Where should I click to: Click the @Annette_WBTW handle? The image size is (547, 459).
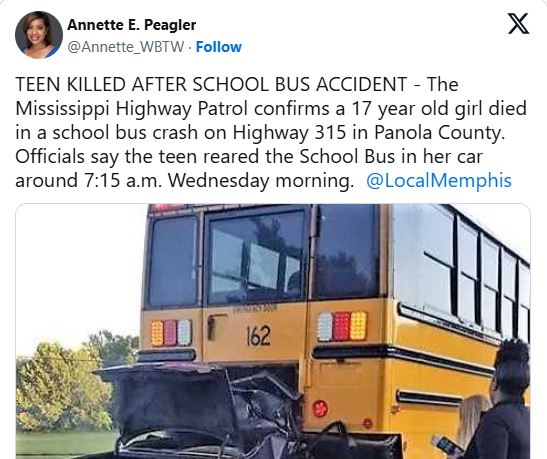click(x=125, y=47)
